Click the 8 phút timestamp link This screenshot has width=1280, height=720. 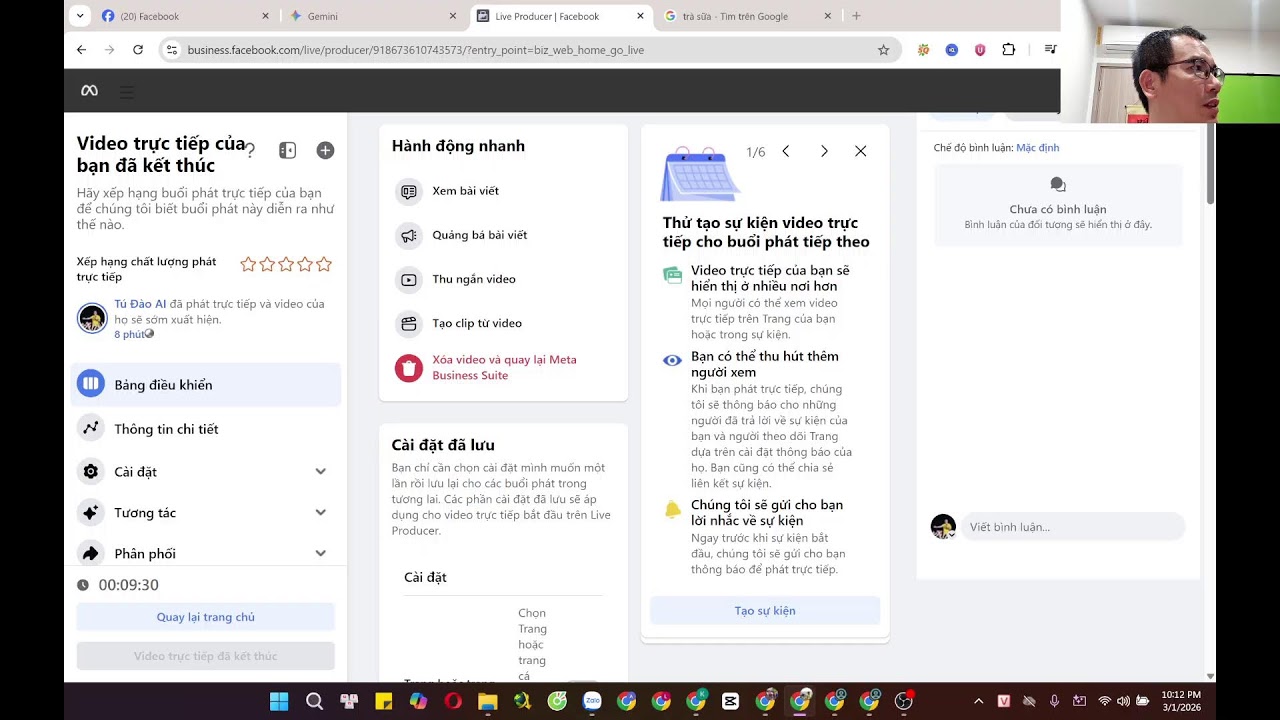[x=129, y=335]
